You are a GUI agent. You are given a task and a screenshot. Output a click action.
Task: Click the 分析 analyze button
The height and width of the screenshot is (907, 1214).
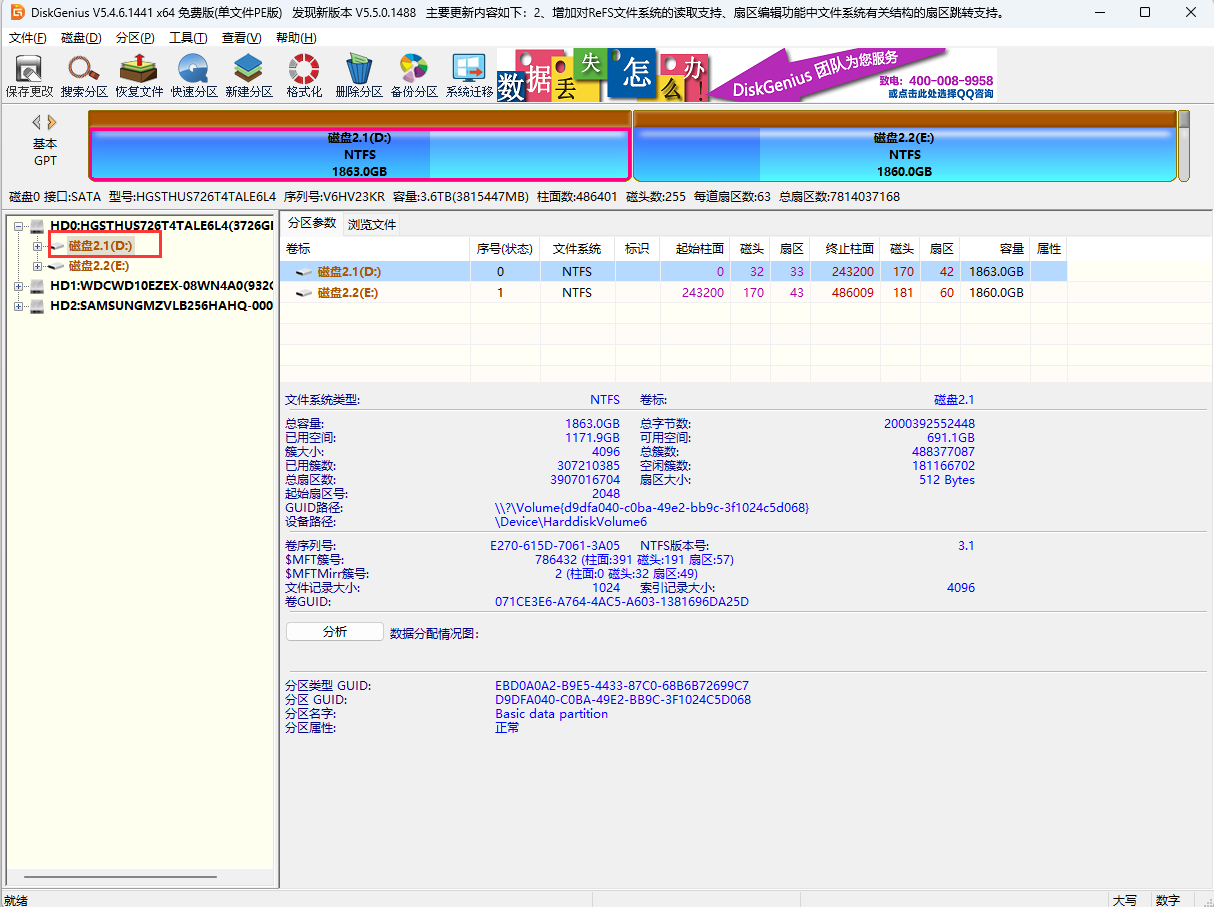pos(334,631)
